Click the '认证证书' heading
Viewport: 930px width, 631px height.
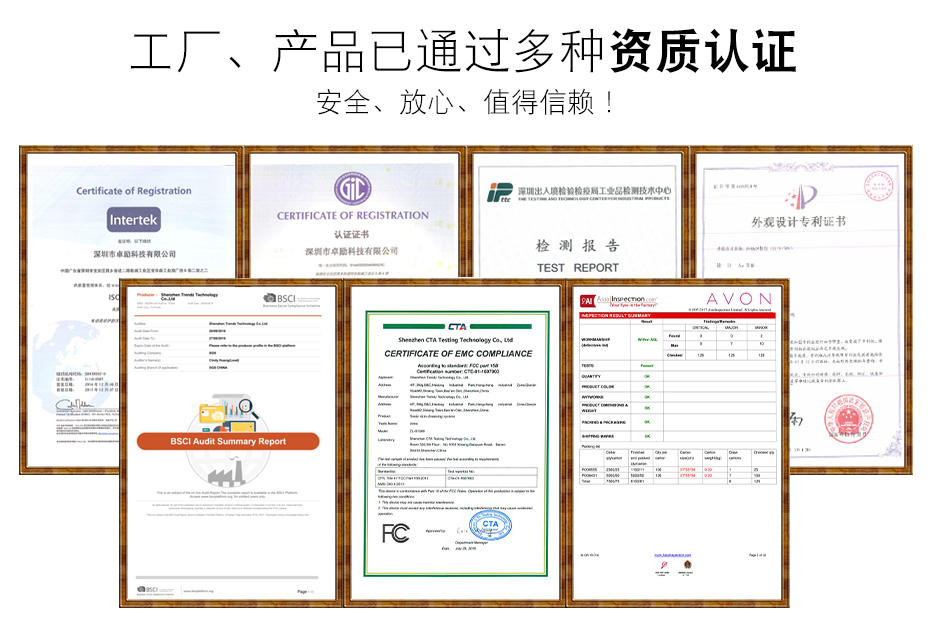(351, 234)
